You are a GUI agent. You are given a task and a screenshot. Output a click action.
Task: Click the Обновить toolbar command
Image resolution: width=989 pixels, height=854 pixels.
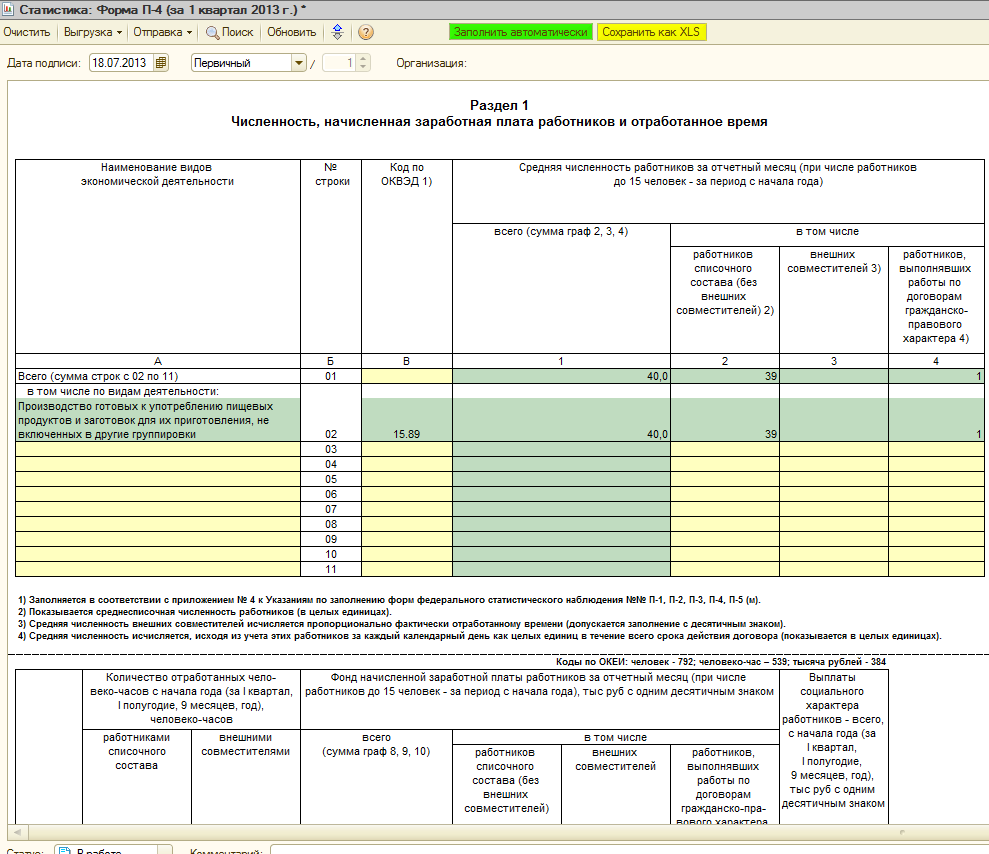pyautogui.click(x=291, y=32)
